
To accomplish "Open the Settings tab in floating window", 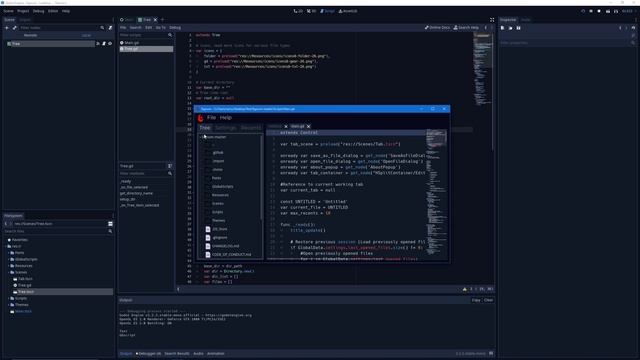I will pyautogui.click(x=225, y=128).
